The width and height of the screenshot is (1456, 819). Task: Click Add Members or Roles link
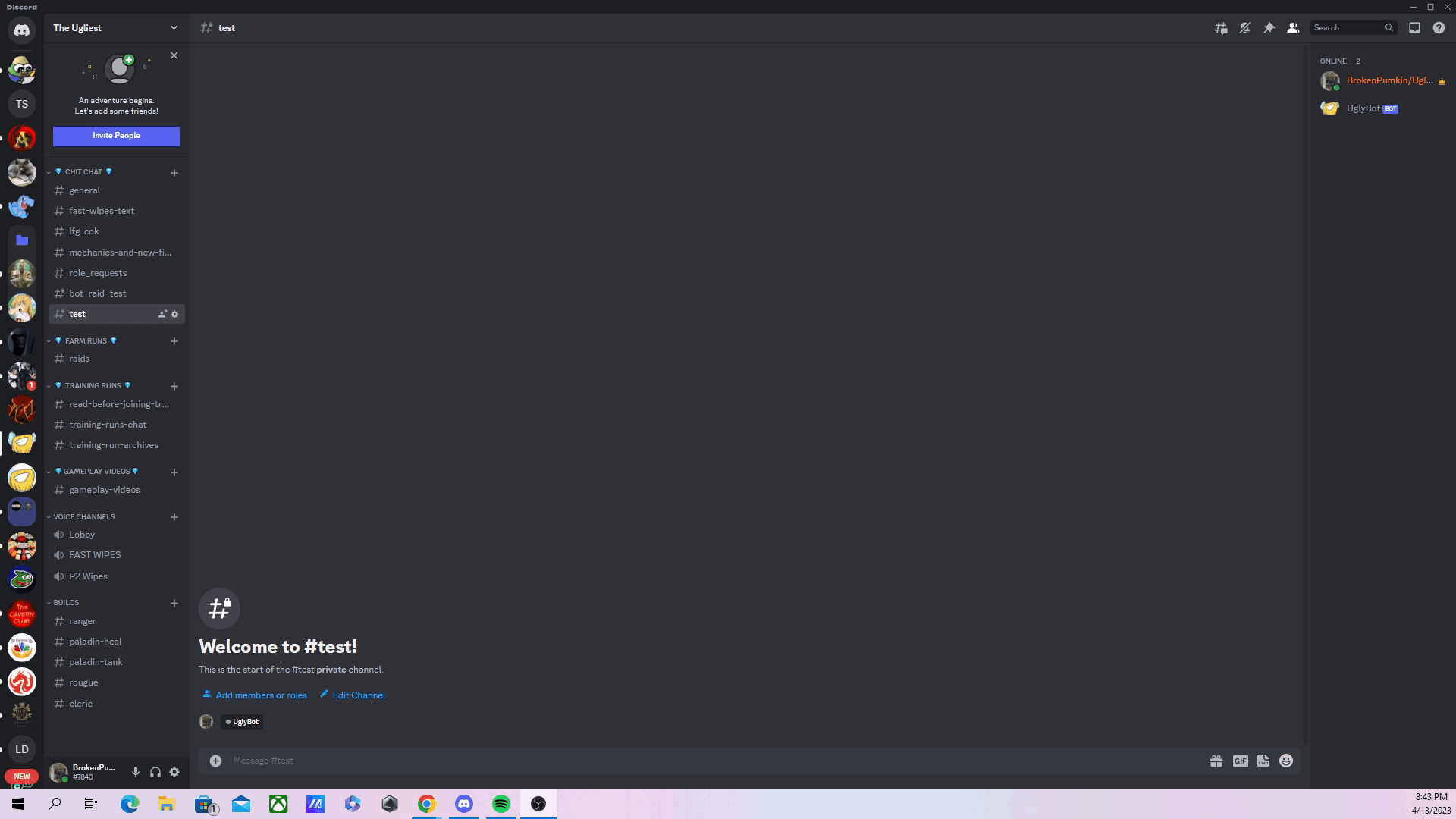coord(253,695)
